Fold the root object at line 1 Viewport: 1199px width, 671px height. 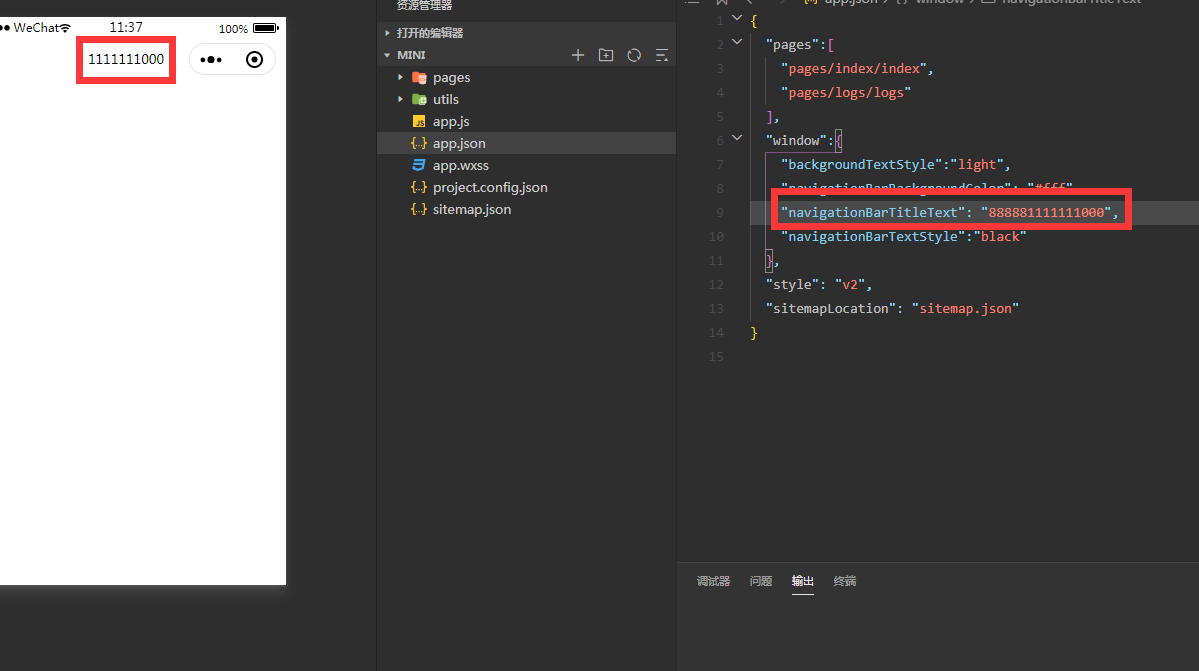736,18
